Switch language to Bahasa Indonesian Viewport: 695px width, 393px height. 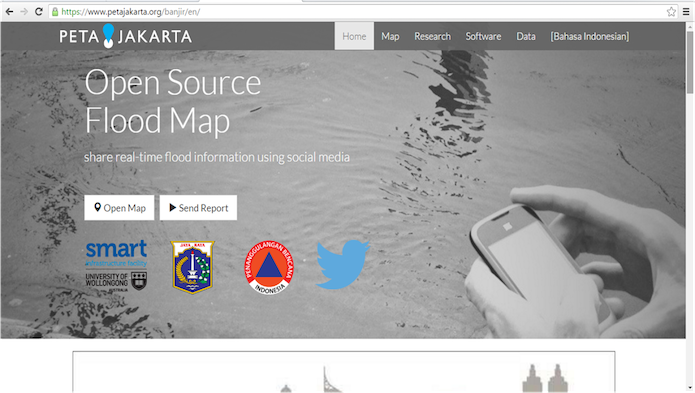(x=590, y=36)
